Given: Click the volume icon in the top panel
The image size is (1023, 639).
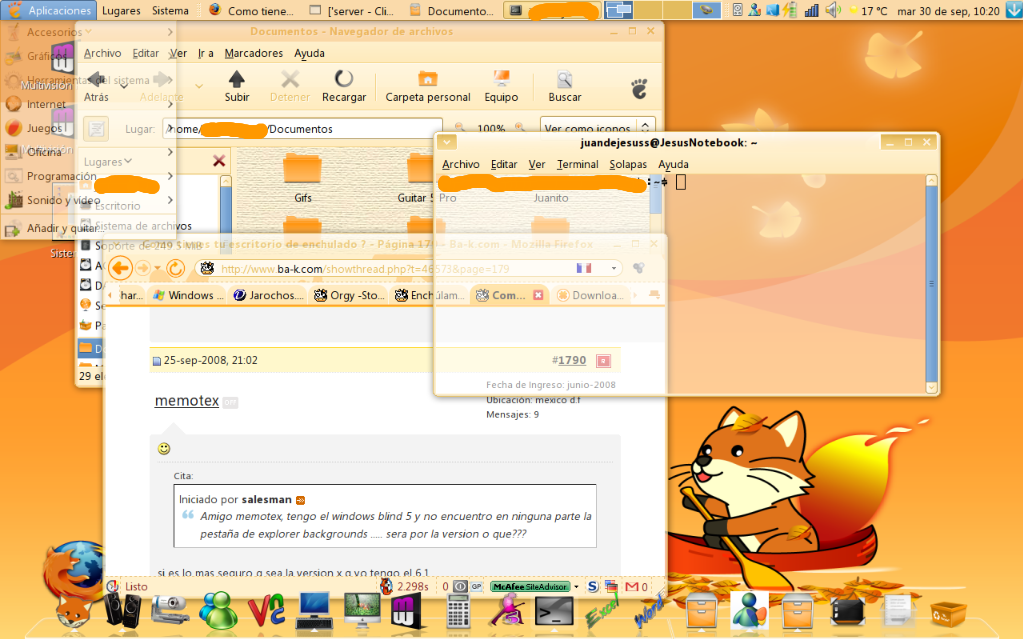Looking at the screenshot, I should [832, 10].
